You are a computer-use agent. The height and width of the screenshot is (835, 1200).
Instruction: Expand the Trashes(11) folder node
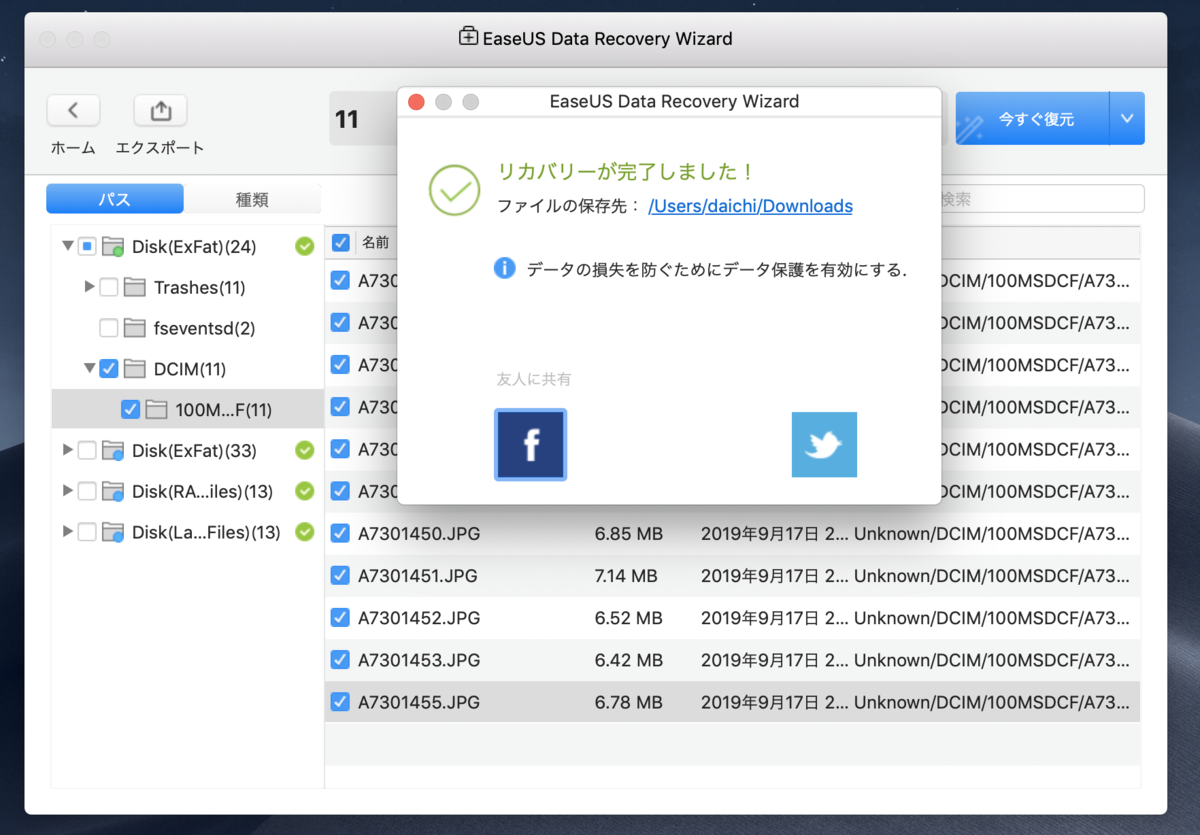(90, 287)
